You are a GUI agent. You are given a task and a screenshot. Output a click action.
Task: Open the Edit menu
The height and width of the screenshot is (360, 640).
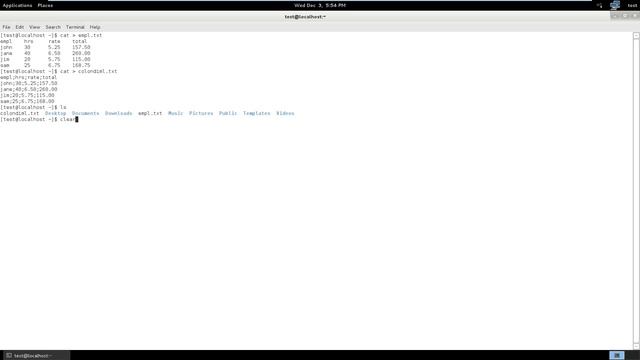20,27
